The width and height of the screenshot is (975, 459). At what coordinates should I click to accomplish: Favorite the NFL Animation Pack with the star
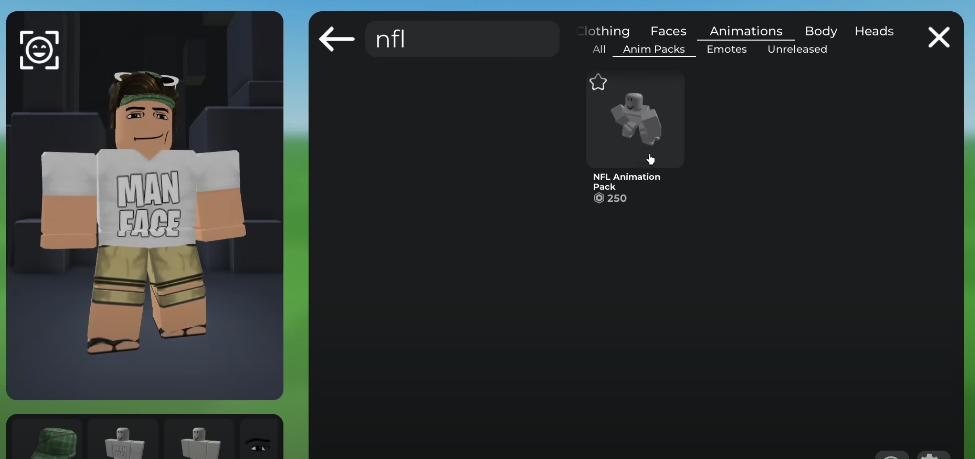coord(598,82)
